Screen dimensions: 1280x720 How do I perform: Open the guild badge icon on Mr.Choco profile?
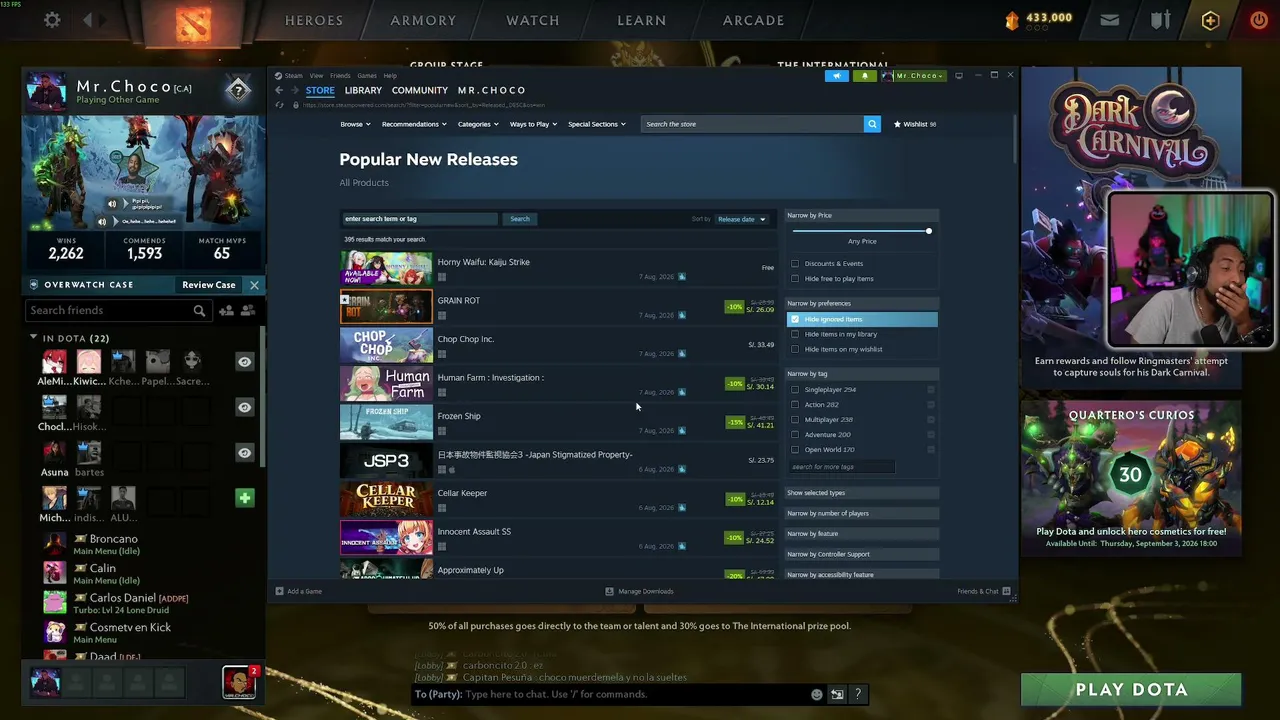(x=238, y=90)
